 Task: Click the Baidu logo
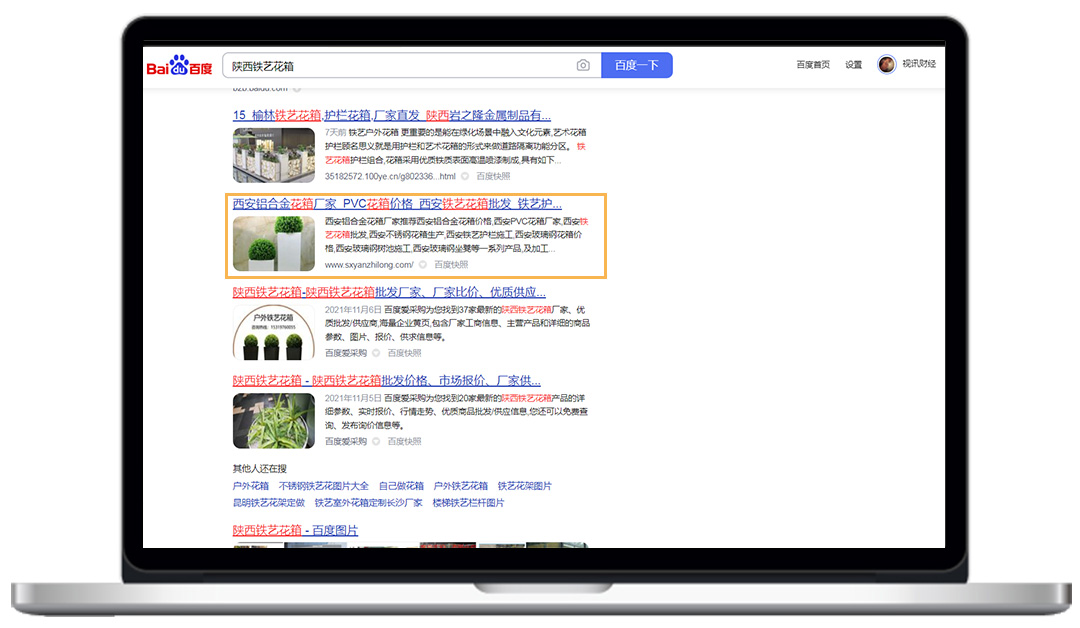[x=180, y=66]
